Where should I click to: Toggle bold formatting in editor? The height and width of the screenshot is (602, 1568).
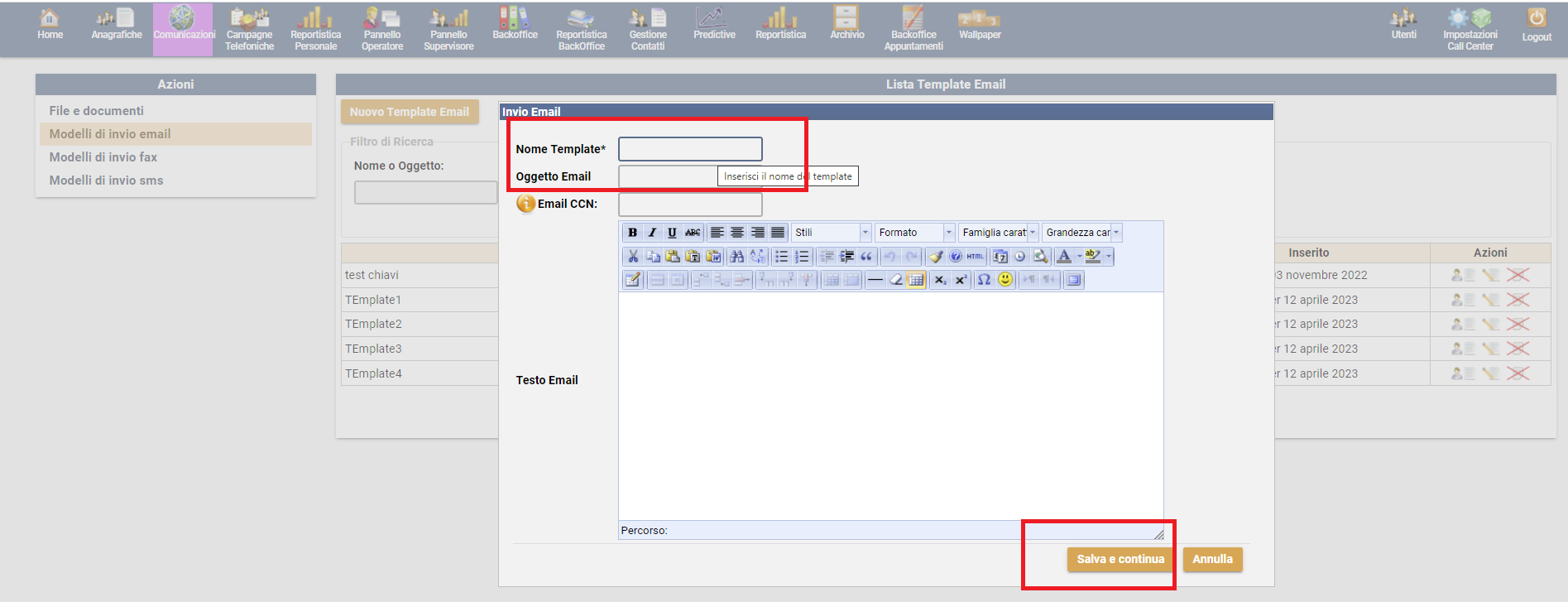click(632, 233)
